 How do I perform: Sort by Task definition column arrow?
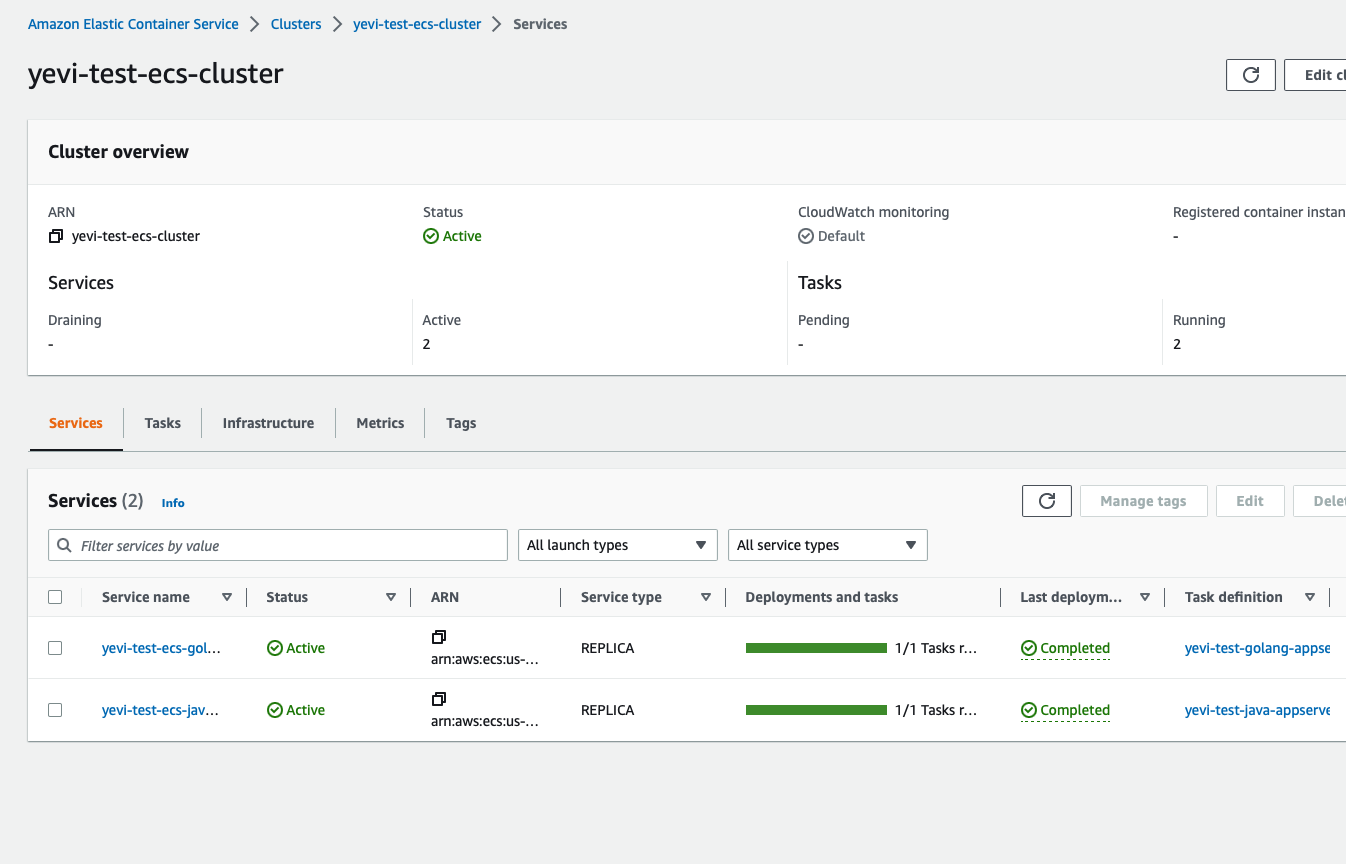tap(1310, 597)
